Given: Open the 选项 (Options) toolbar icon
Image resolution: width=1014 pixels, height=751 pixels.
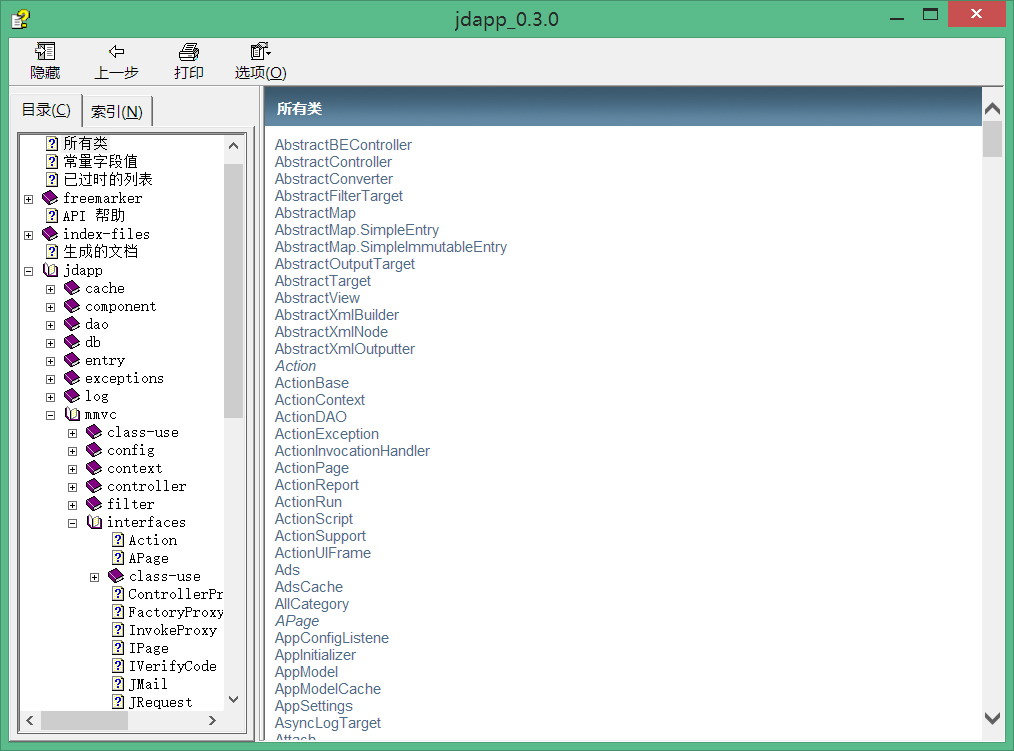Looking at the screenshot, I should 260,52.
